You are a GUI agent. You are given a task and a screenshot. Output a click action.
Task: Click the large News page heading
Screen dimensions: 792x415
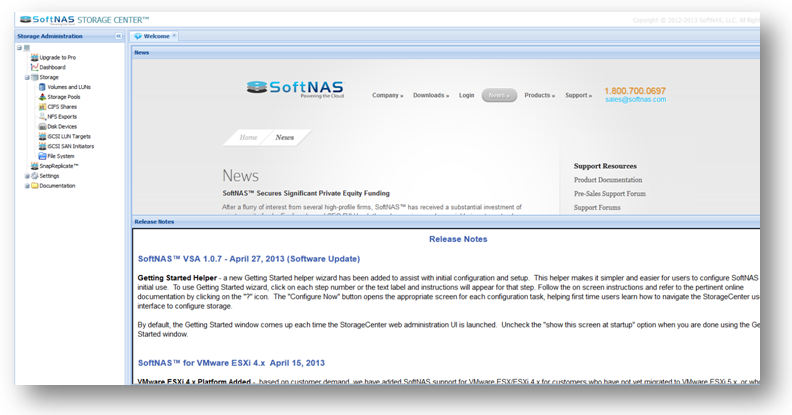tap(240, 176)
